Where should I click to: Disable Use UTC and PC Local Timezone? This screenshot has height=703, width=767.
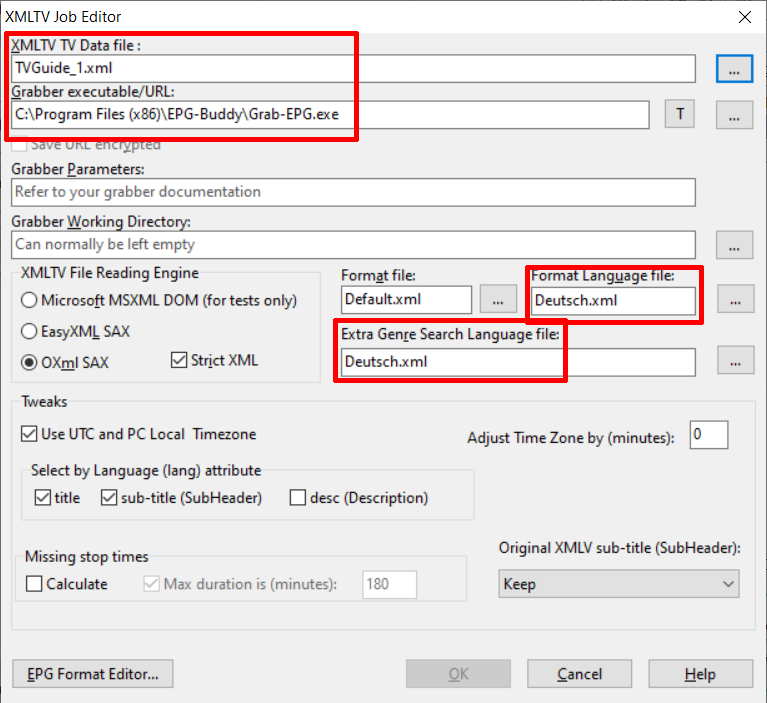pos(29,434)
